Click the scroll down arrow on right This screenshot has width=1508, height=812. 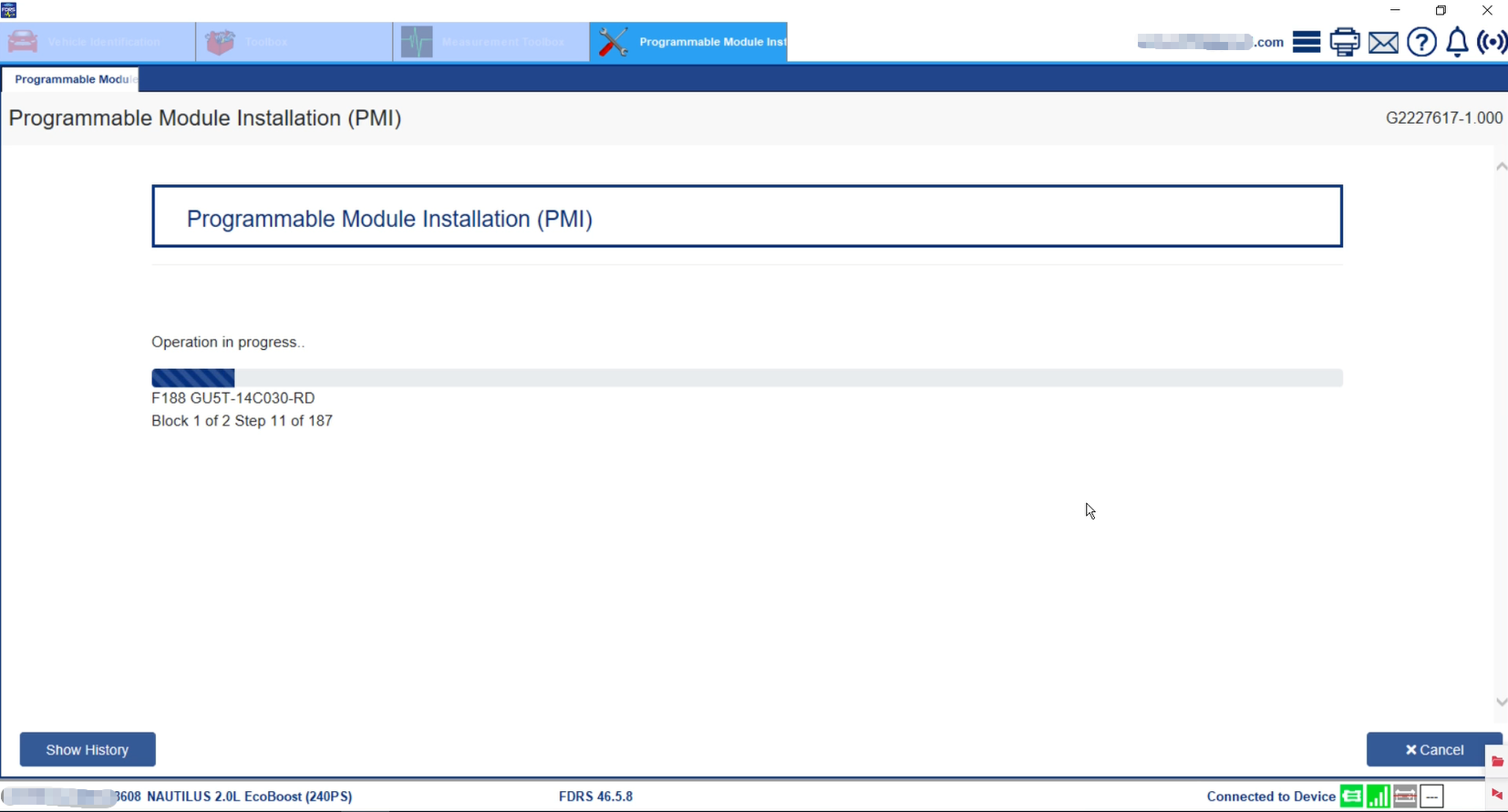[1501, 702]
